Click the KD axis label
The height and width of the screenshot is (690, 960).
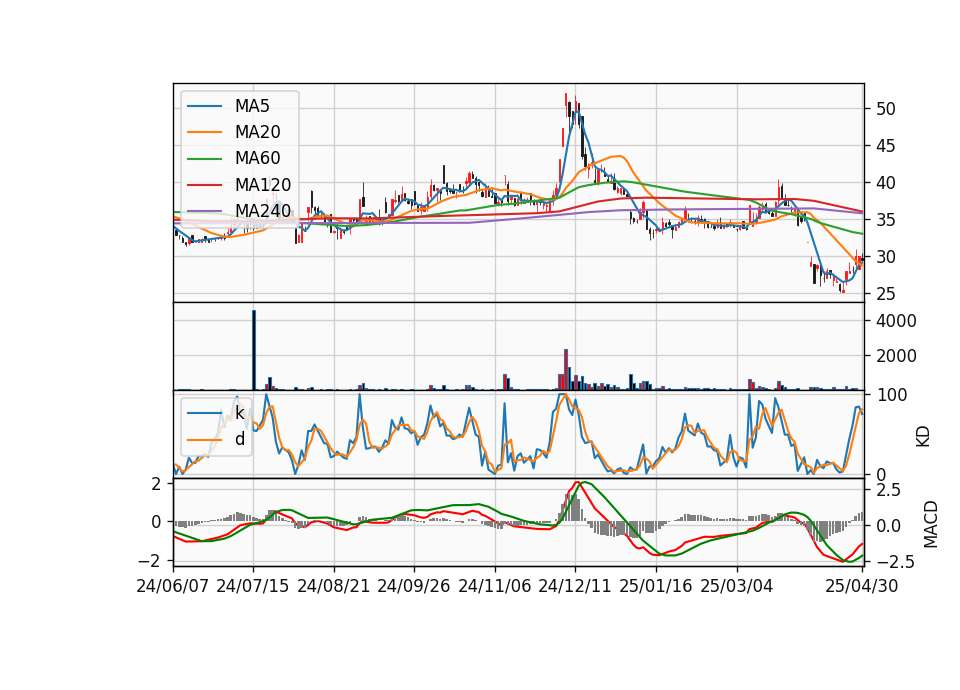tap(923, 436)
